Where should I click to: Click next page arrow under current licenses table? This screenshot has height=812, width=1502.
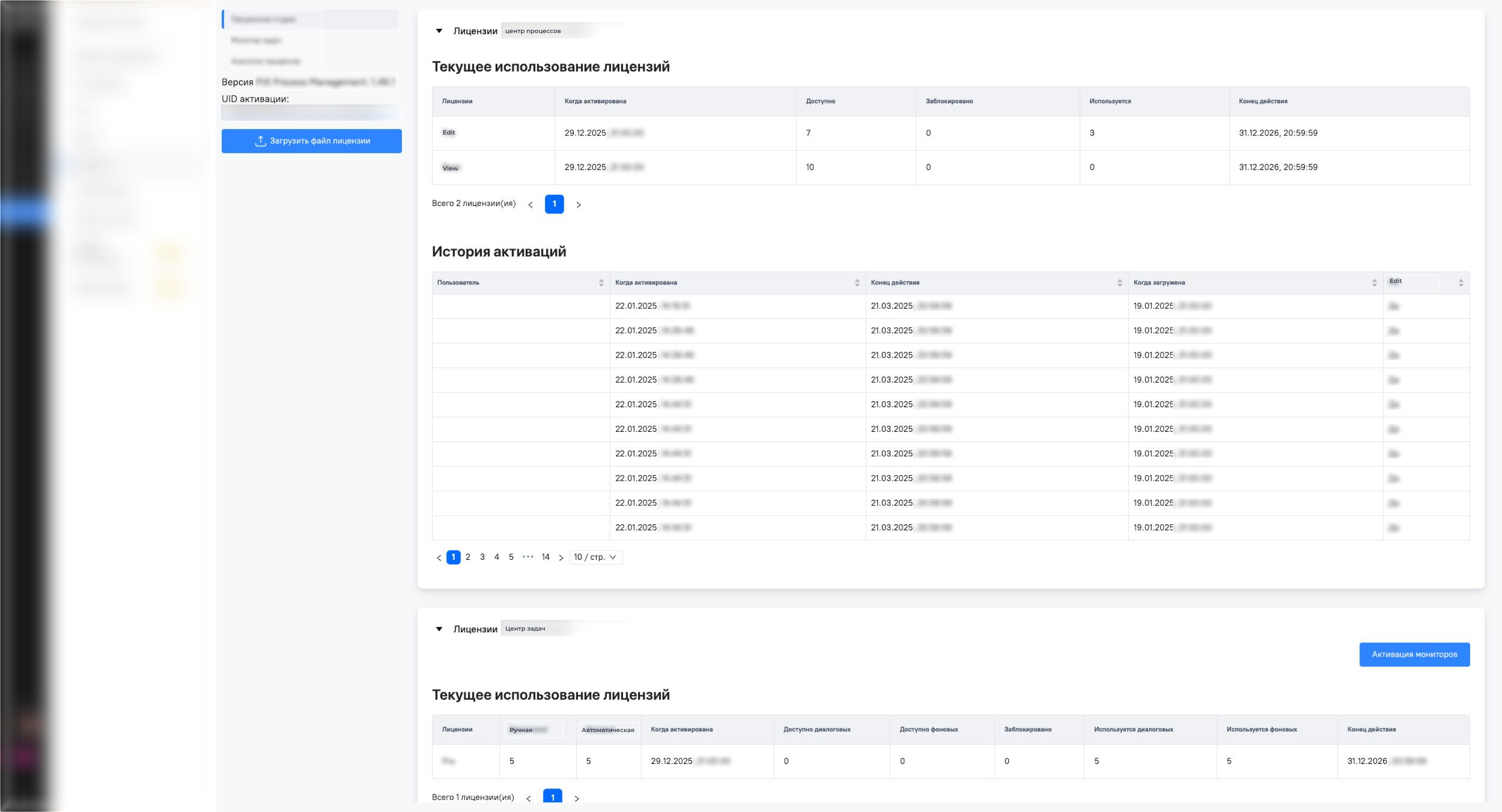coord(578,205)
